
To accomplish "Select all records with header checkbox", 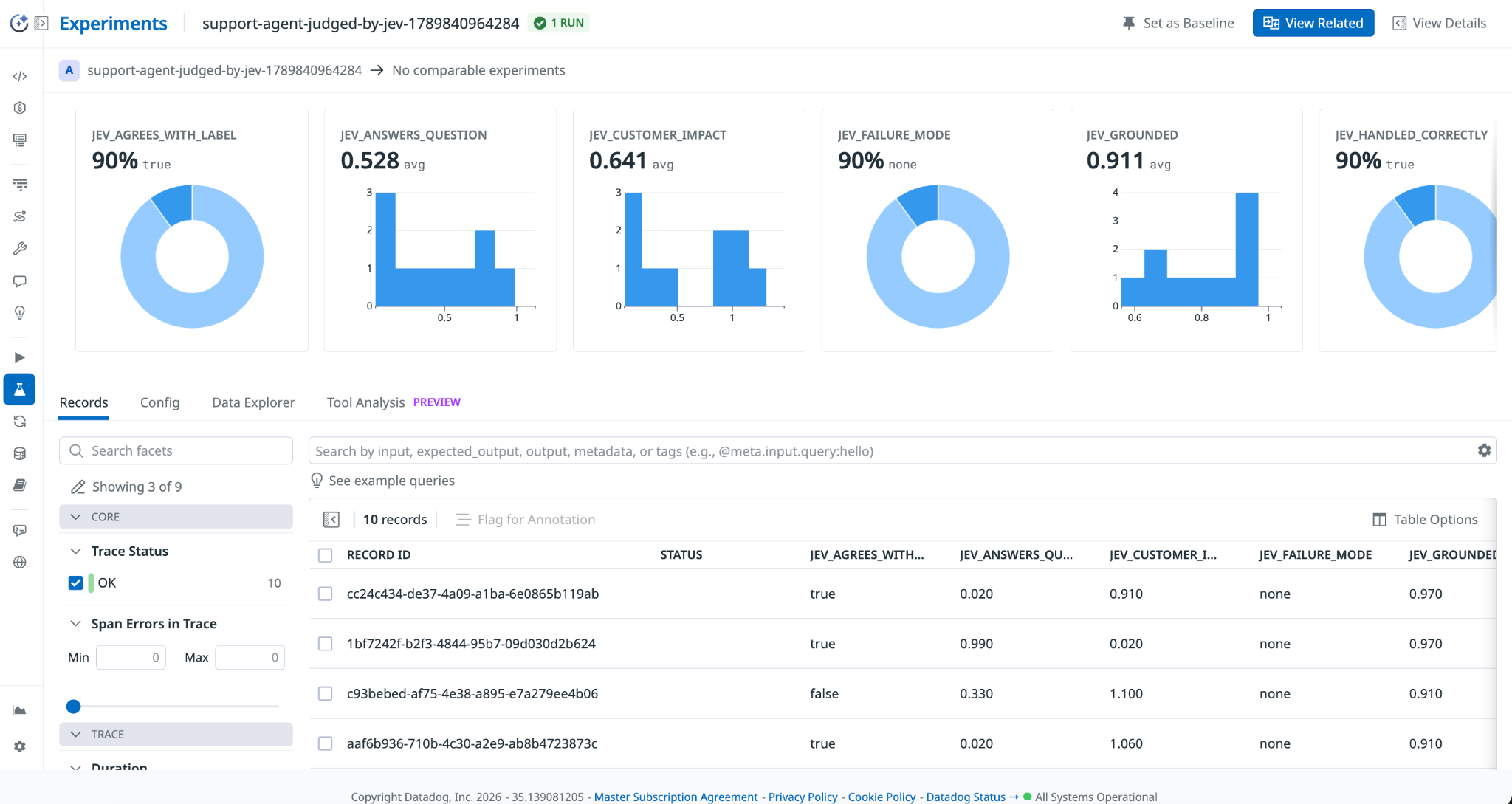I will [325, 555].
